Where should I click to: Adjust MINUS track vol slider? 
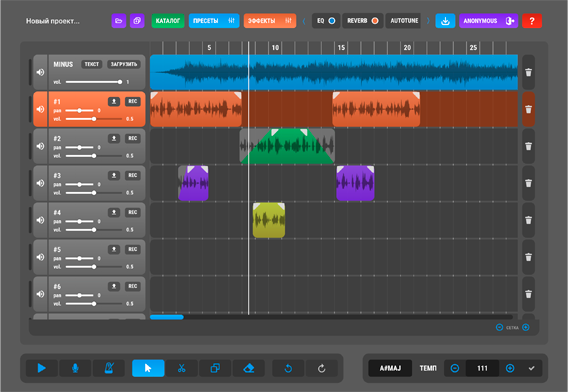point(93,82)
